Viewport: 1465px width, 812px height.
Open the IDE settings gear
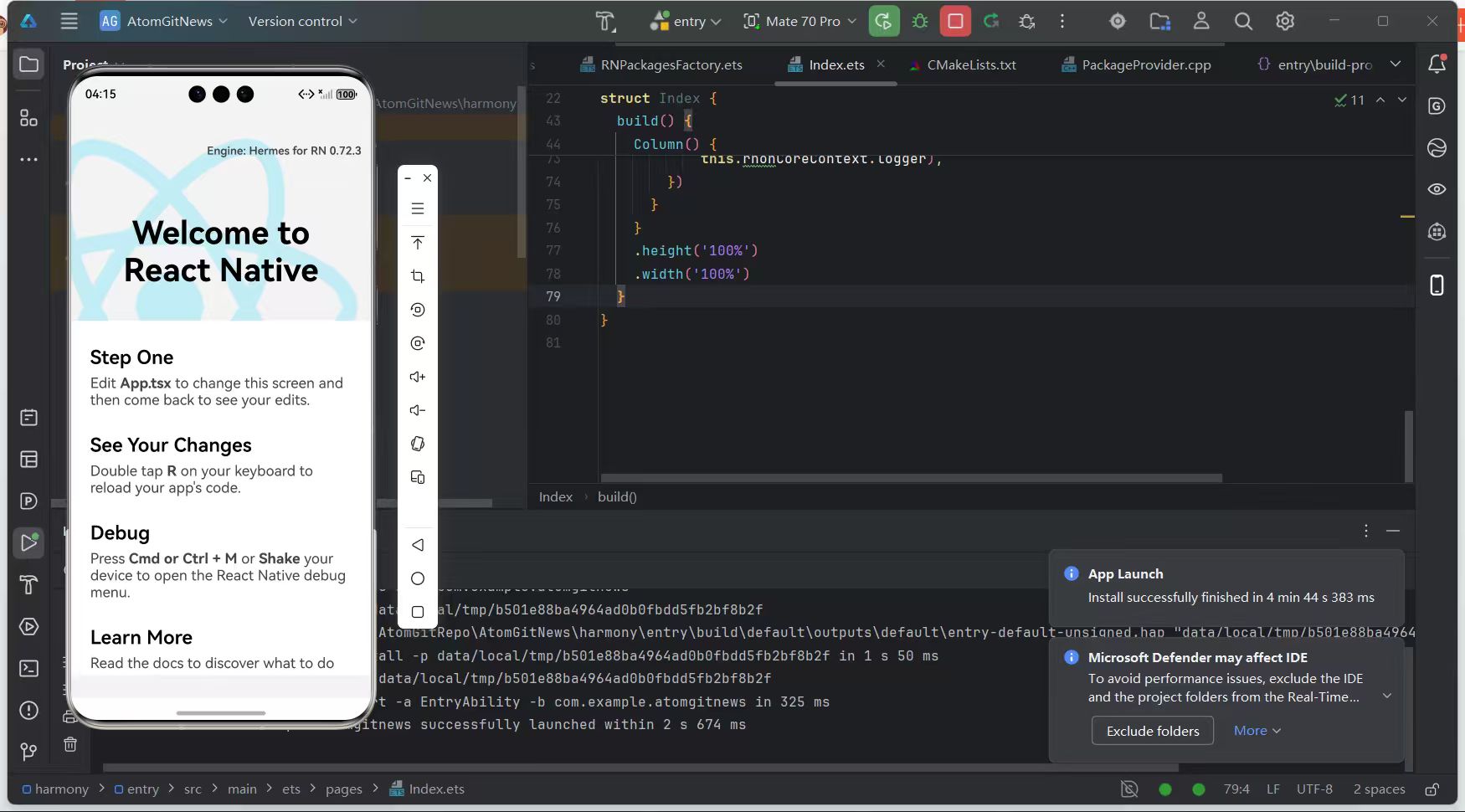(x=1285, y=21)
